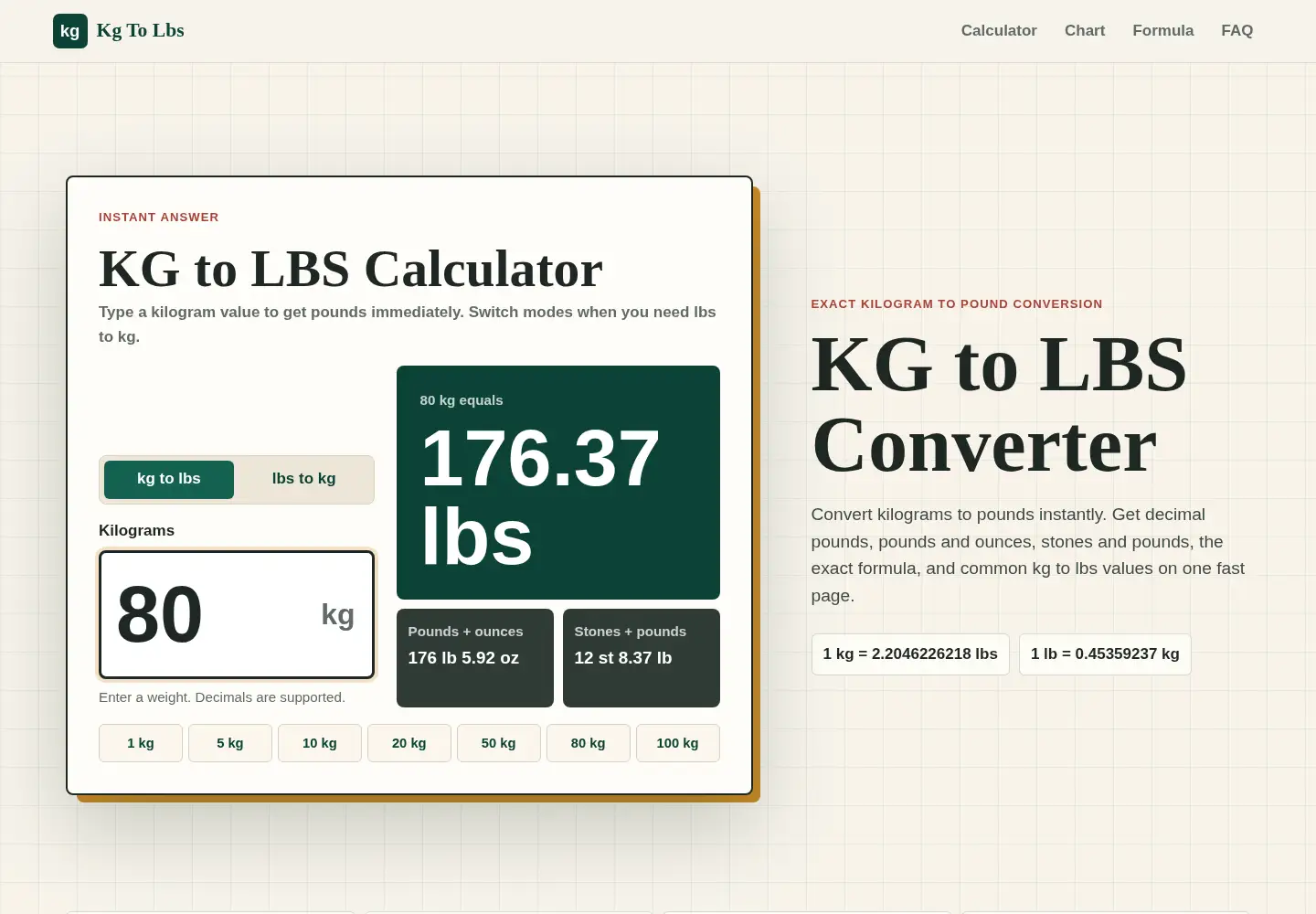Focus the Kilograms input field
This screenshot has width=1316, height=914.
pos(237,614)
